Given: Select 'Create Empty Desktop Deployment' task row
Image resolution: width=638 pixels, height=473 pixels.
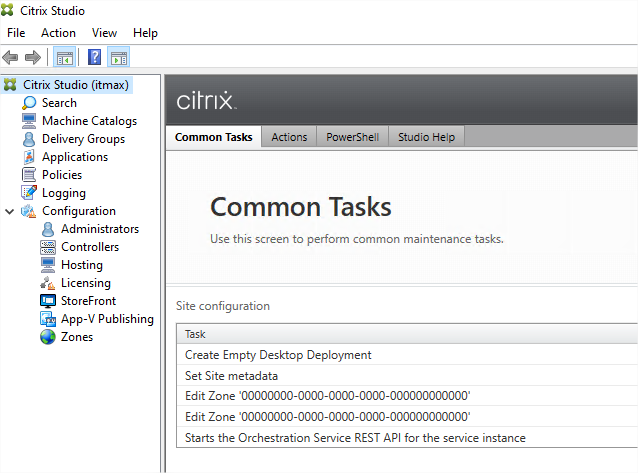Looking at the screenshot, I should tap(407, 355).
